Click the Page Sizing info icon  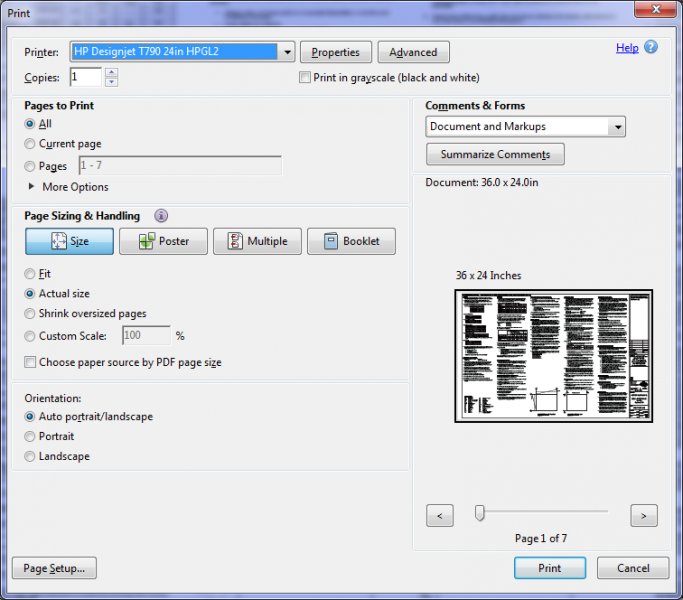(161, 215)
